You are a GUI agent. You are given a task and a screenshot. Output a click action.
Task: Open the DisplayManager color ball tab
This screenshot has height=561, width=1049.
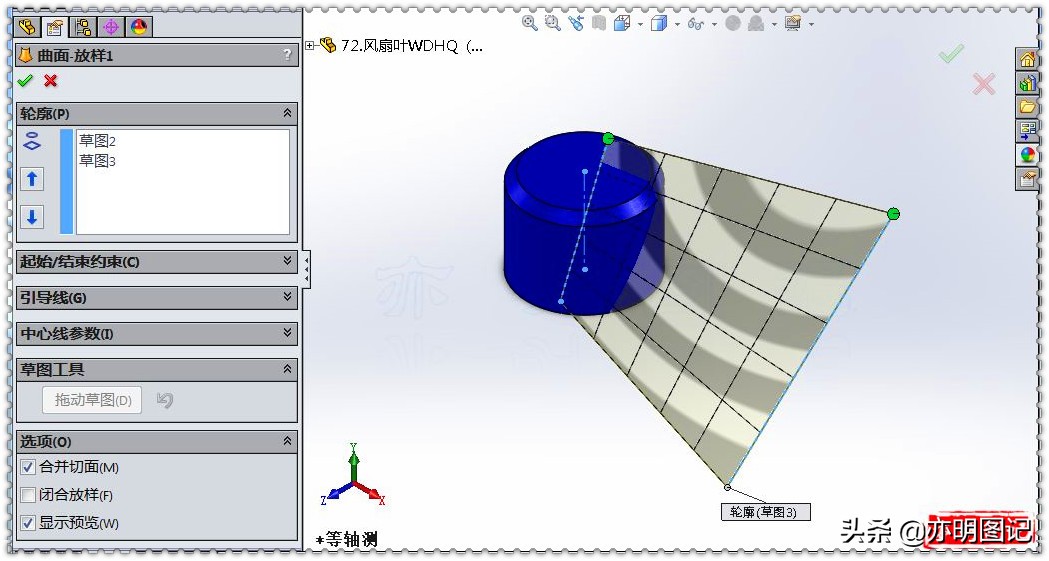(139, 27)
